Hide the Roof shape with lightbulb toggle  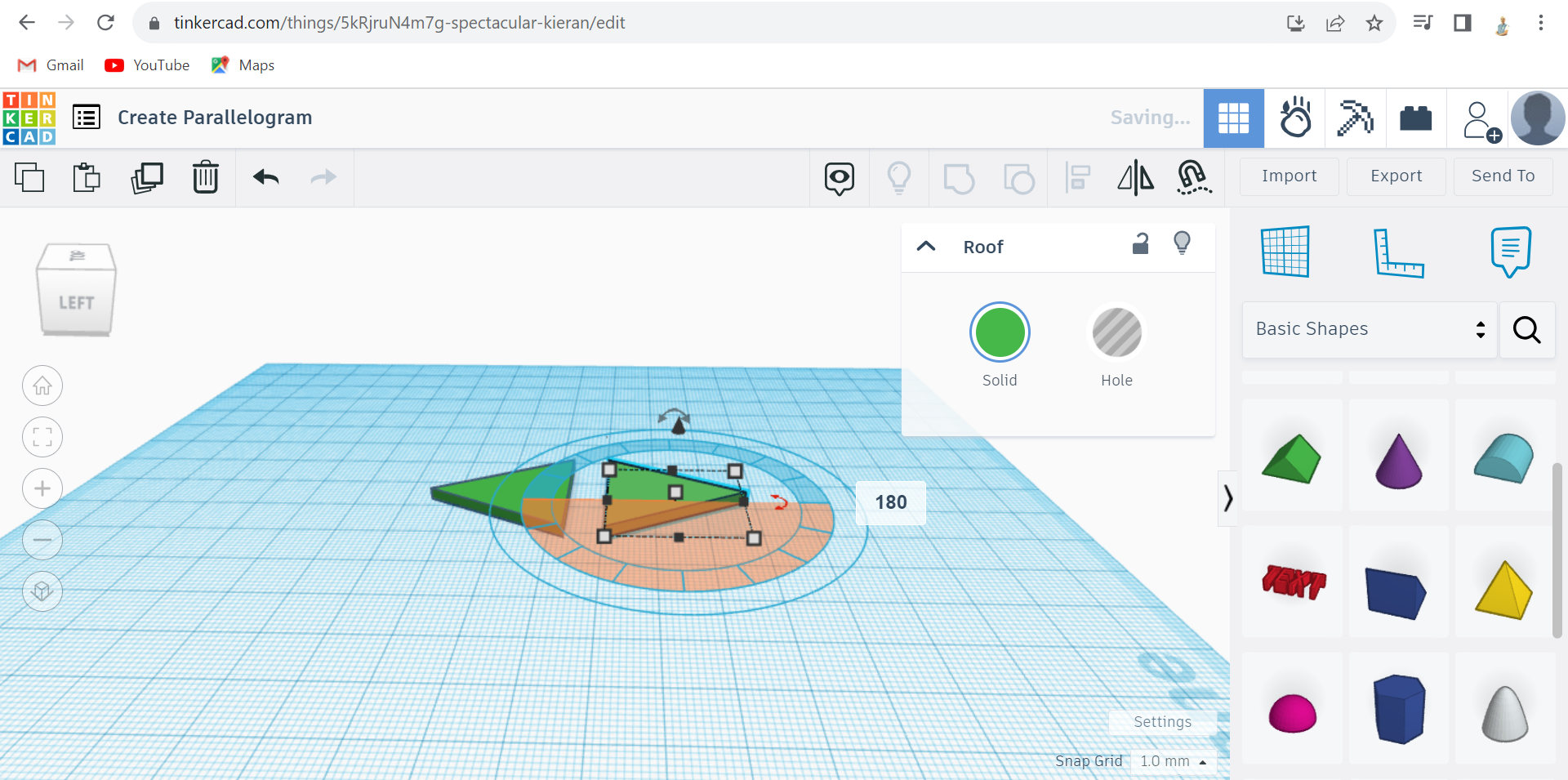pyautogui.click(x=1183, y=243)
